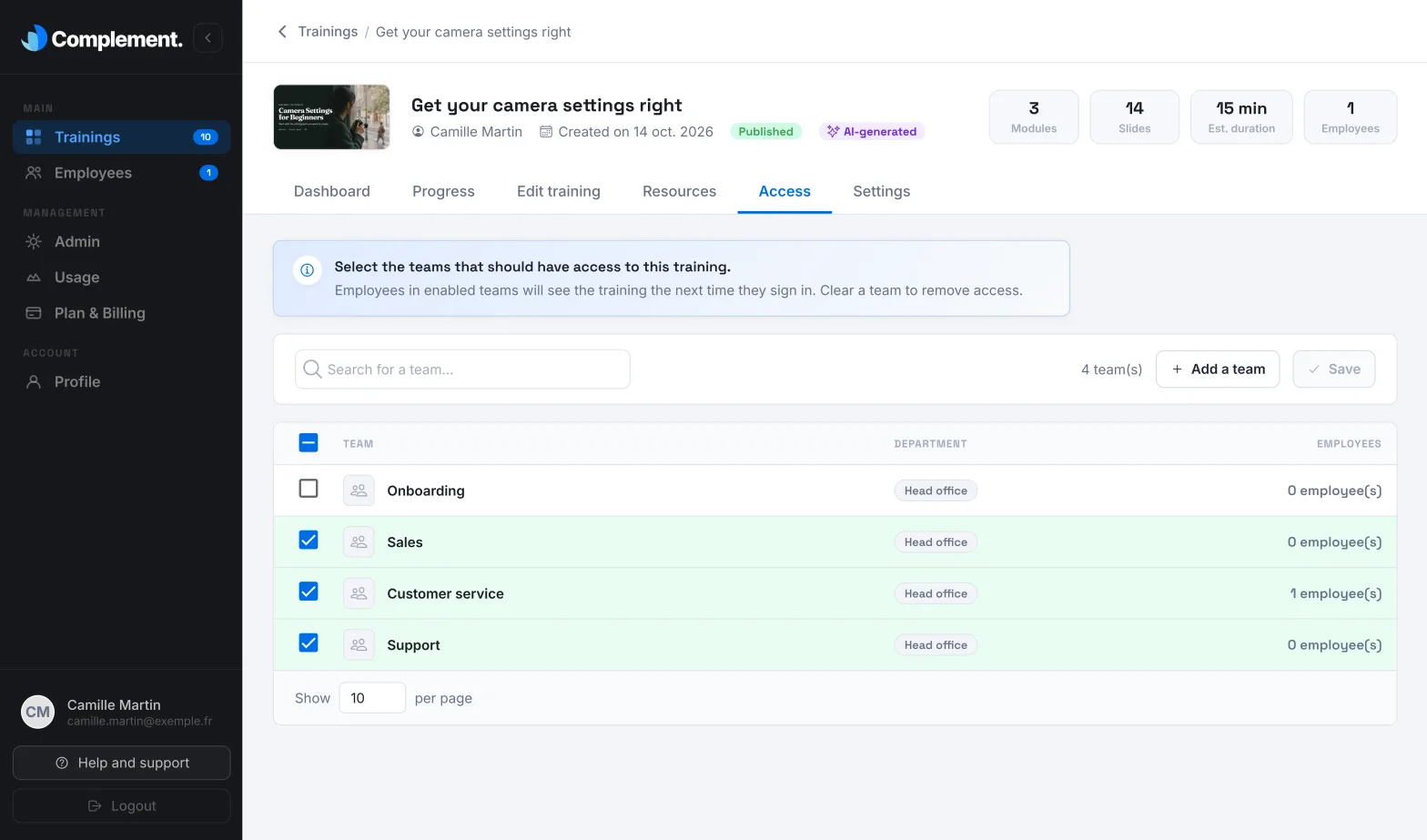Click the back arrow beside Trainings breadcrumb
The height and width of the screenshot is (840, 1427).
point(282,32)
